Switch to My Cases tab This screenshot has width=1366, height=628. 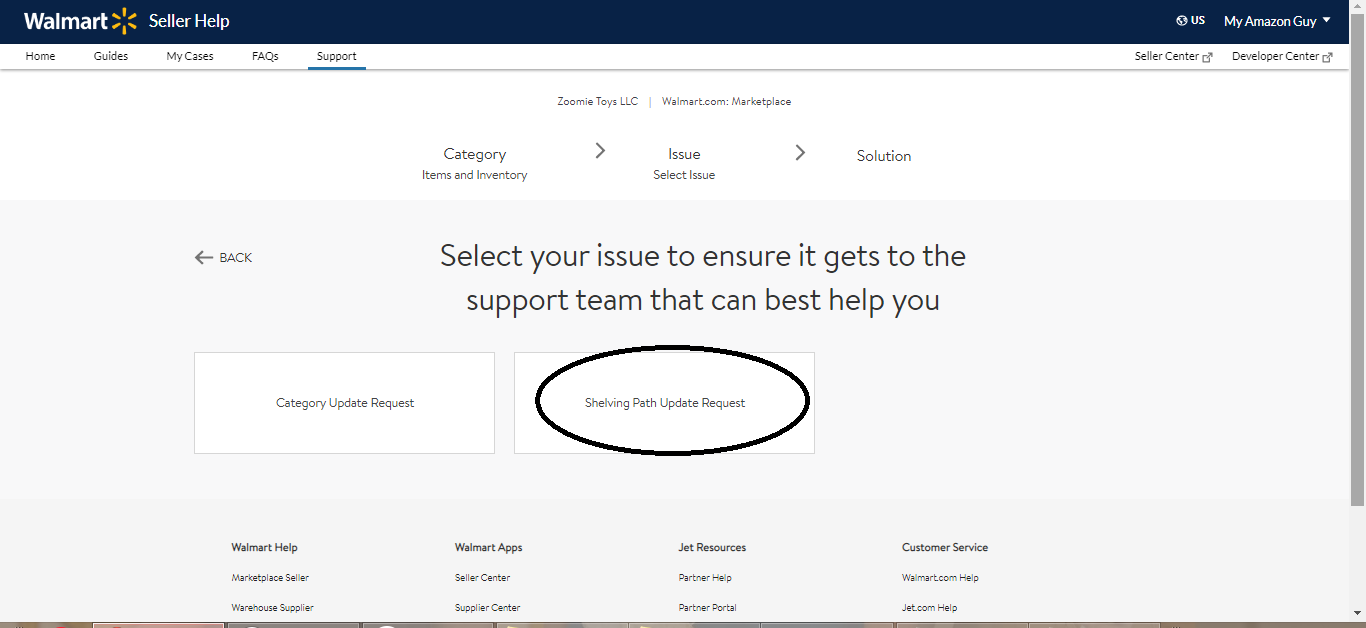190,56
